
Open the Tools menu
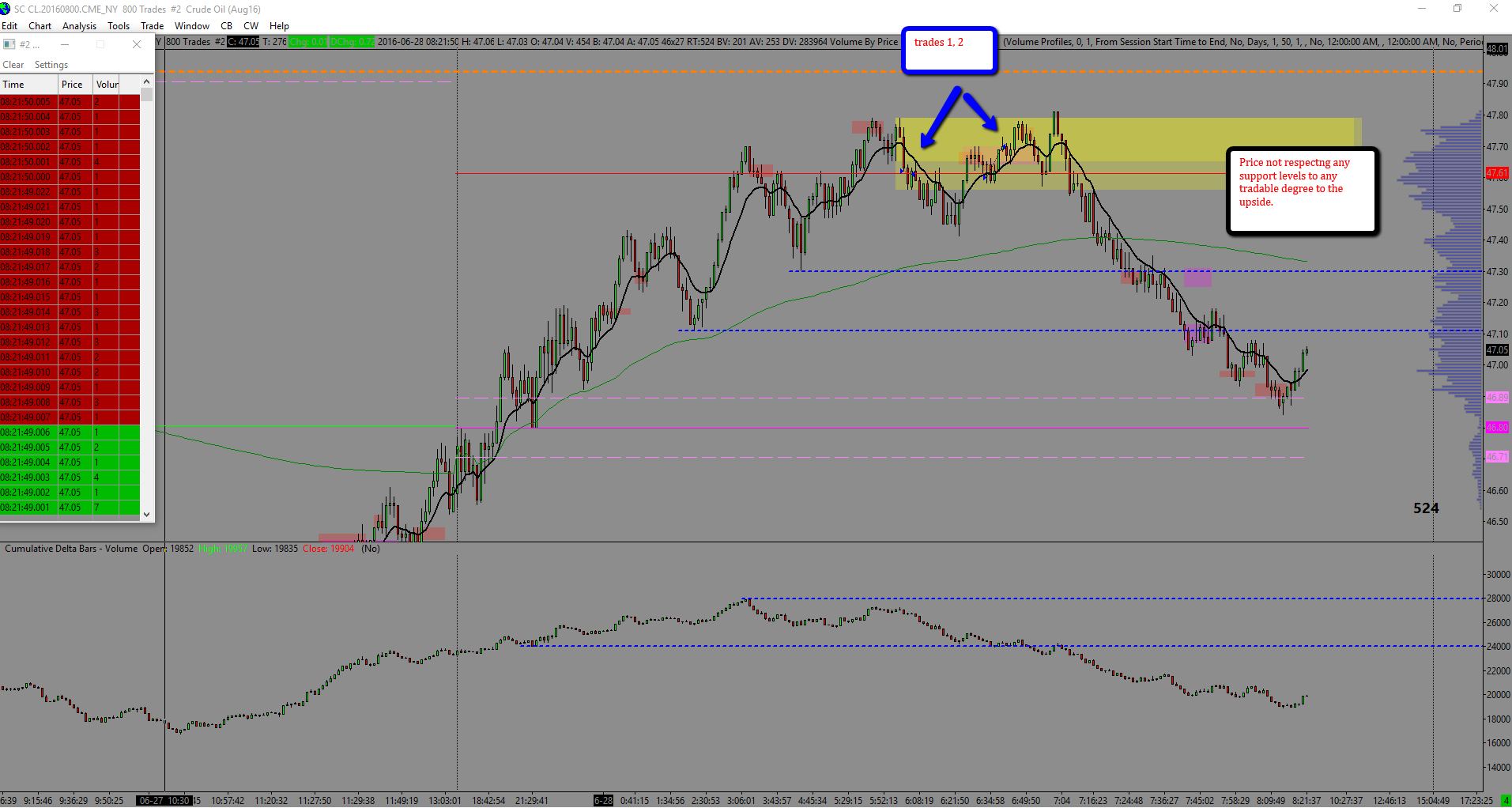[x=119, y=26]
